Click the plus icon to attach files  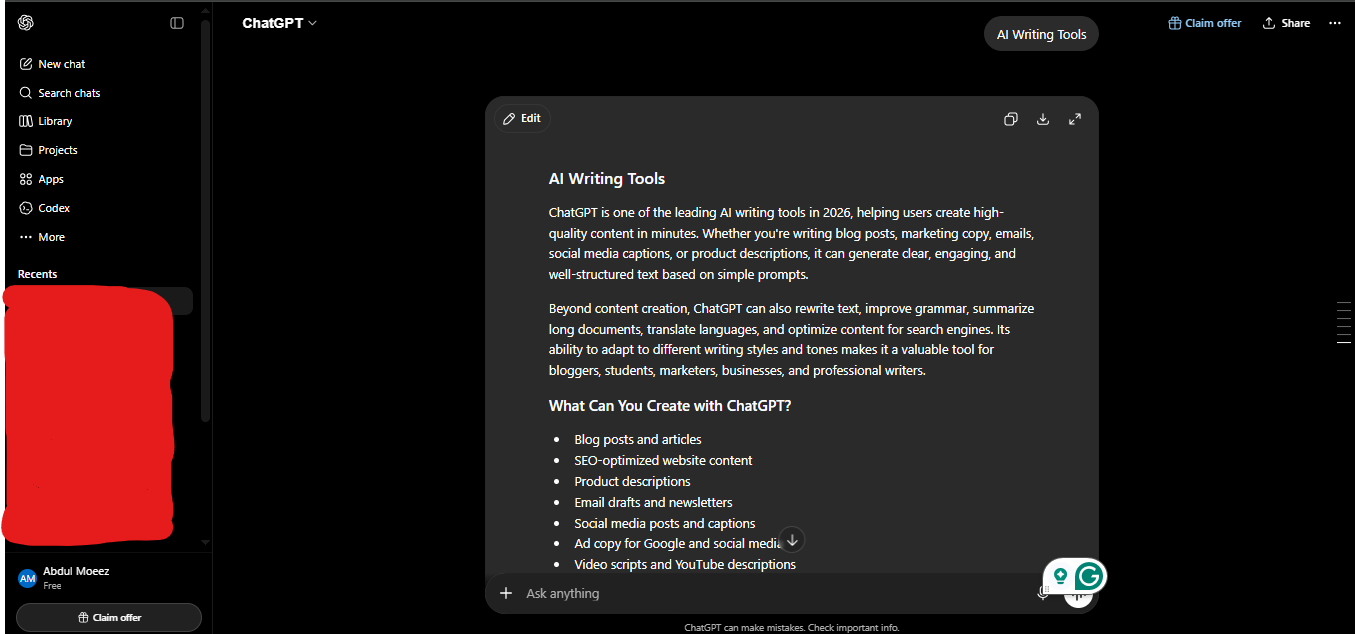point(506,593)
